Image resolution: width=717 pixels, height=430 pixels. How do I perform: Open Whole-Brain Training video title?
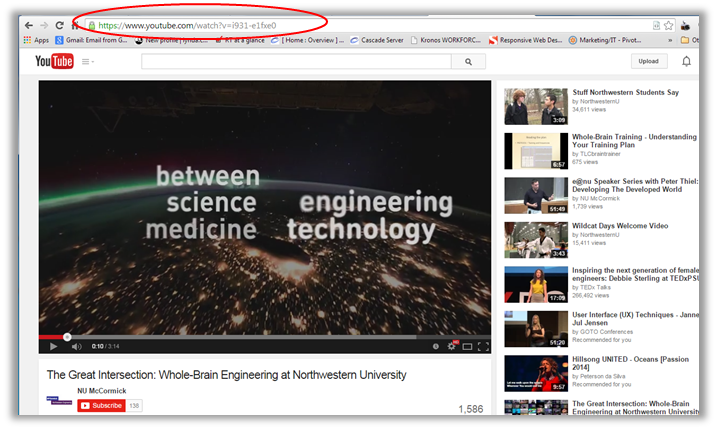(635, 141)
